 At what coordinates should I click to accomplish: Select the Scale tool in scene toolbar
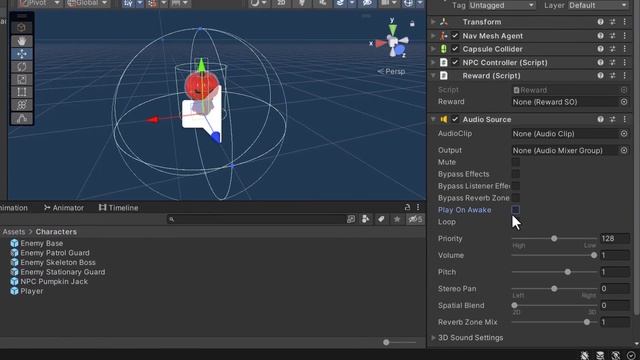point(22,79)
